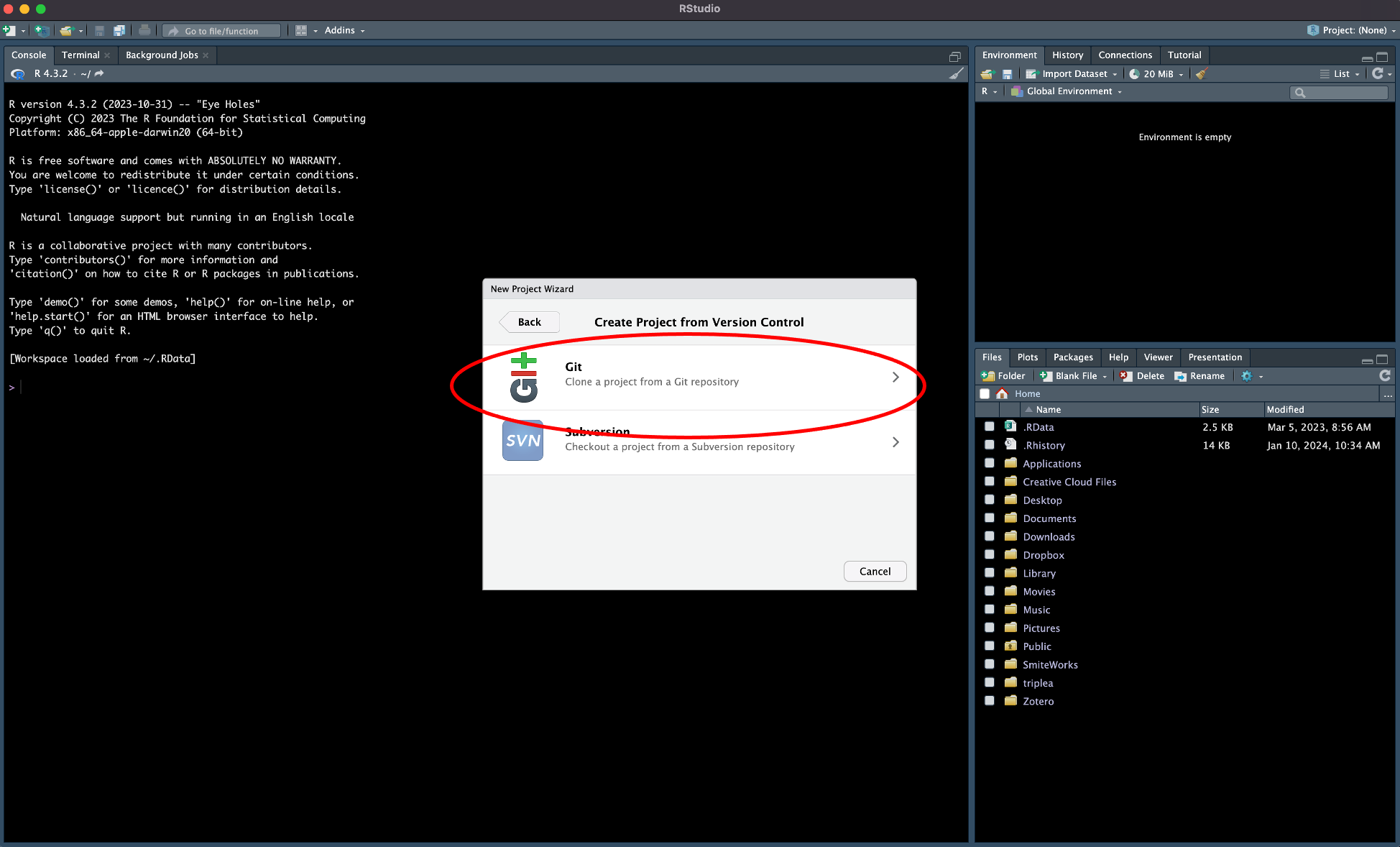1400x847 pixels.
Task: Click the .RData file icon
Action: coord(1010,426)
